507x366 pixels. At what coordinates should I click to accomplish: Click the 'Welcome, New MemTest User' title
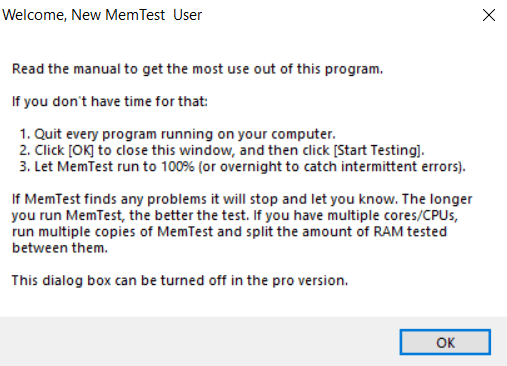(102, 15)
